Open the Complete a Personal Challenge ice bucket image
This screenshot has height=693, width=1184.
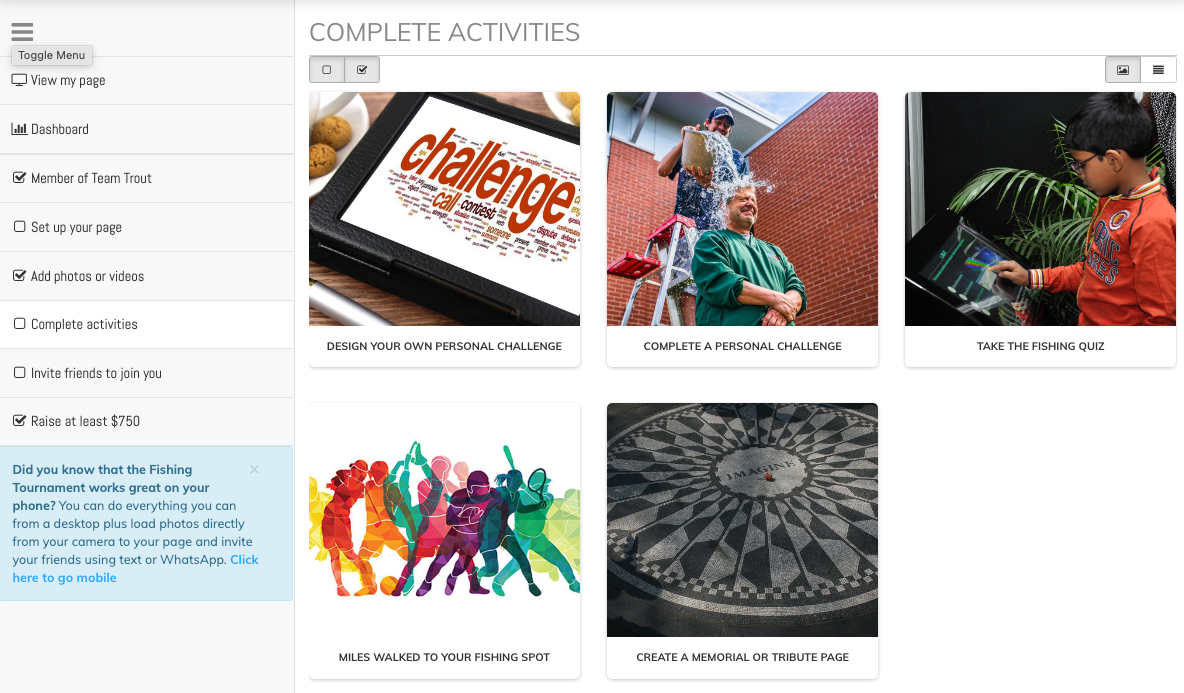(x=742, y=209)
